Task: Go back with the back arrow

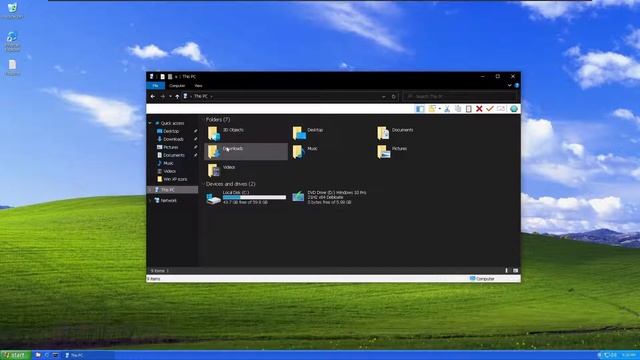Action: 152,96
